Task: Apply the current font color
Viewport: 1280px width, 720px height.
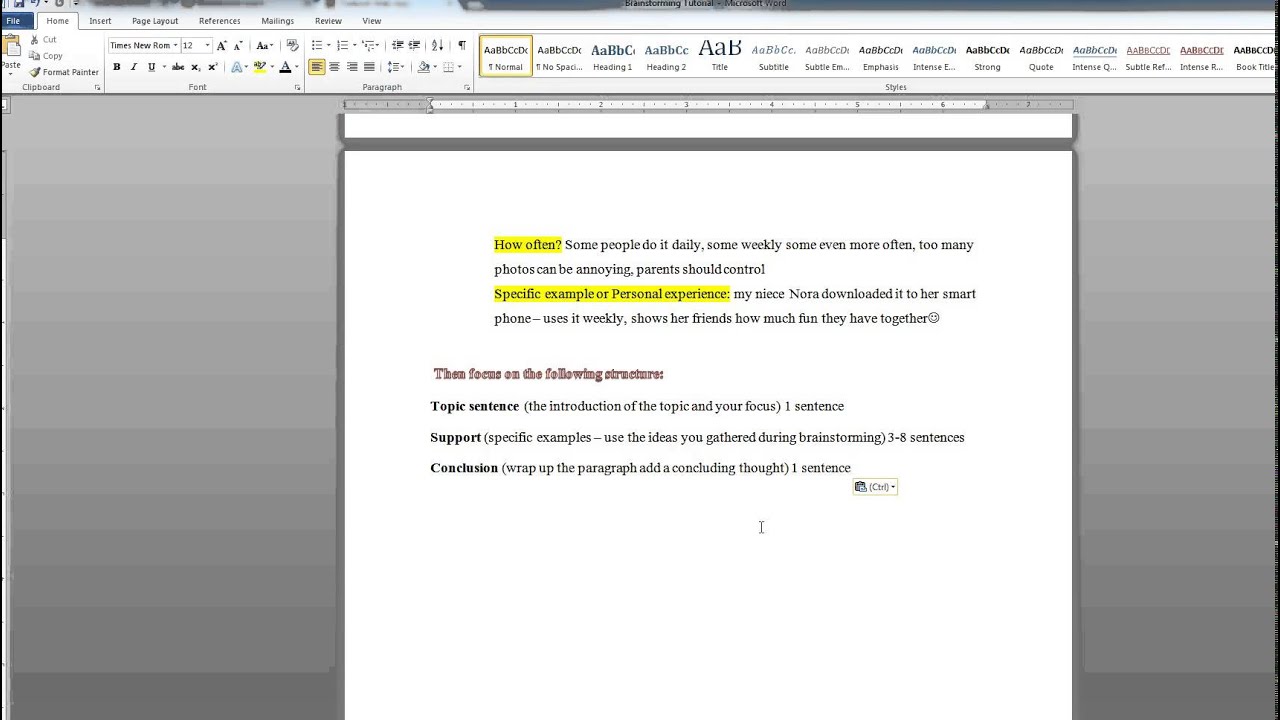Action: 285,67
